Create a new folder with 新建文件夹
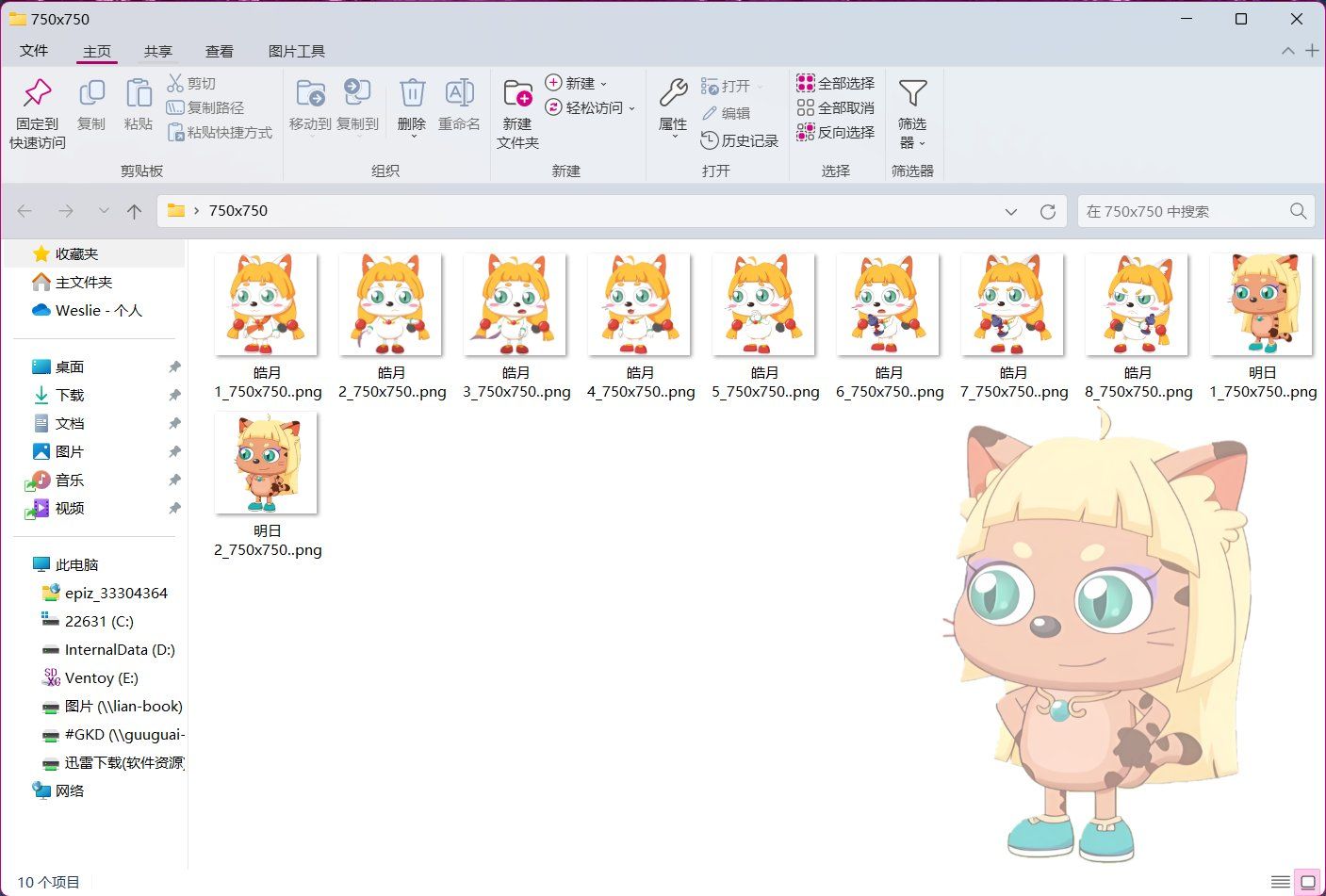The image size is (1326, 896). coord(517,114)
